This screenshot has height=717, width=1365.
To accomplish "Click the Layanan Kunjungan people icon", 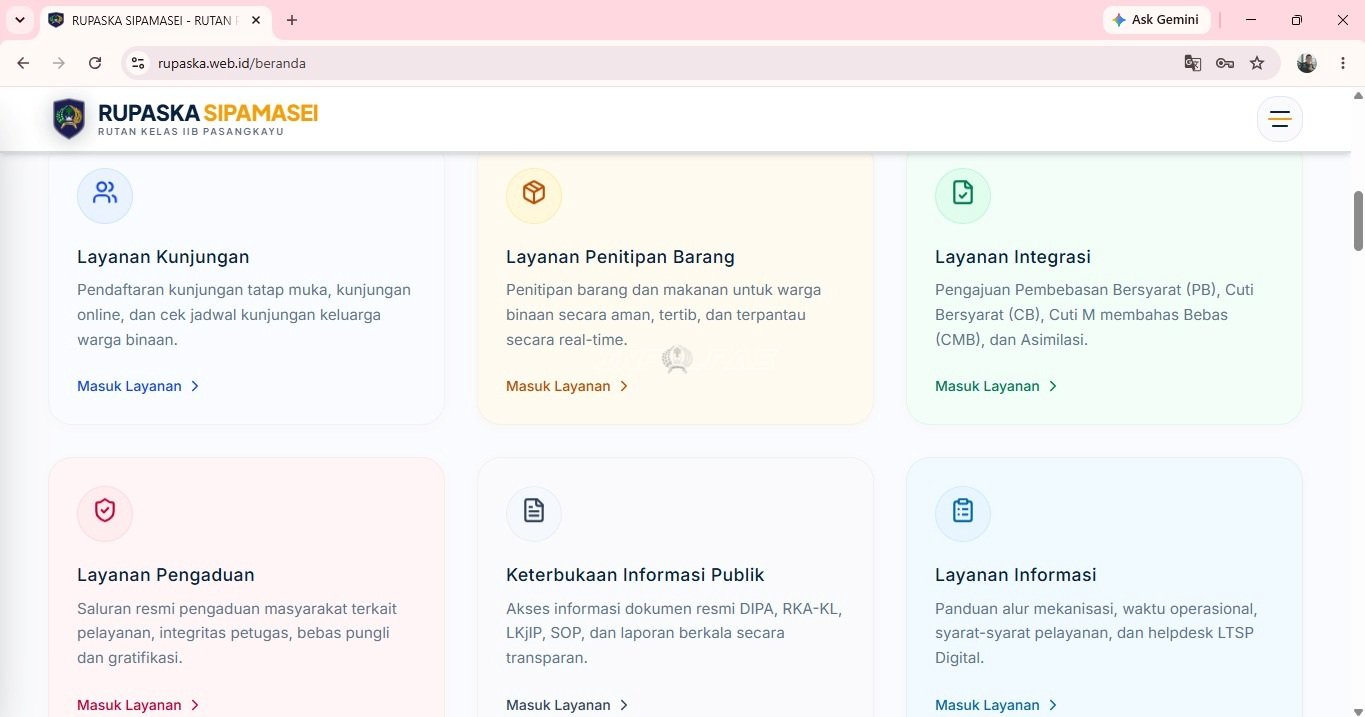I will tap(105, 194).
